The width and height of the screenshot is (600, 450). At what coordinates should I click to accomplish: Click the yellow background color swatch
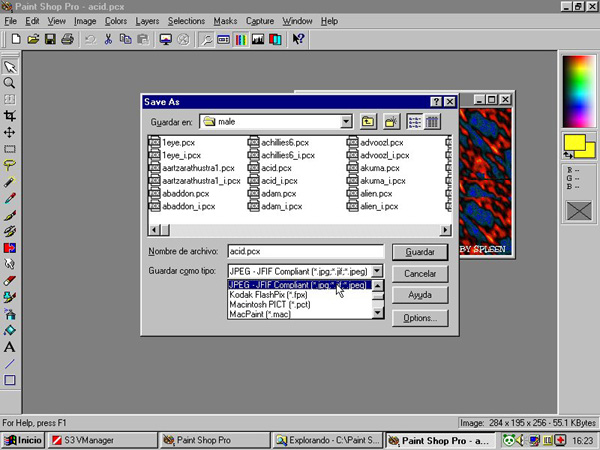[589, 153]
